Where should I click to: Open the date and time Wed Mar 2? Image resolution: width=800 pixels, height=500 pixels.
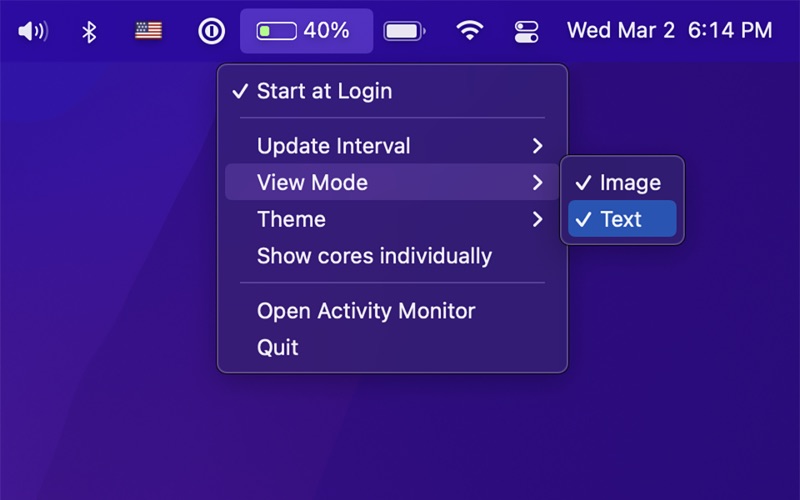(669, 31)
